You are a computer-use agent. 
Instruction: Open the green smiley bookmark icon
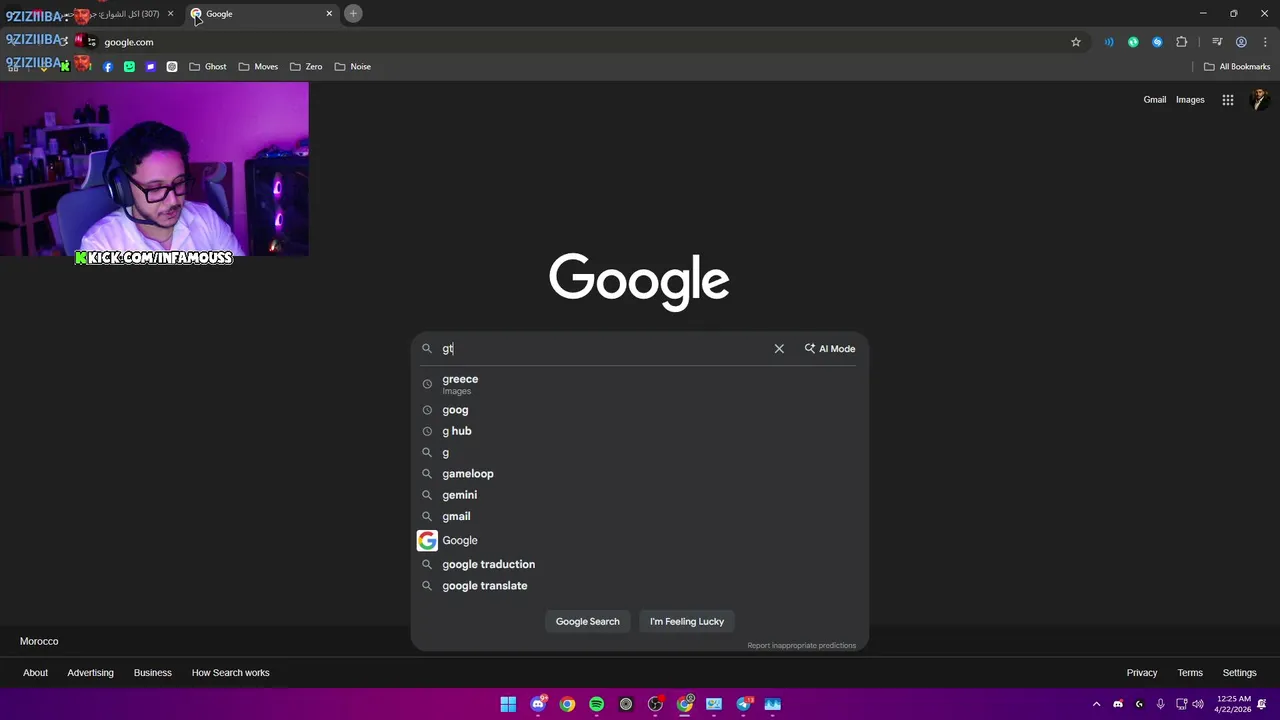[129, 66]
